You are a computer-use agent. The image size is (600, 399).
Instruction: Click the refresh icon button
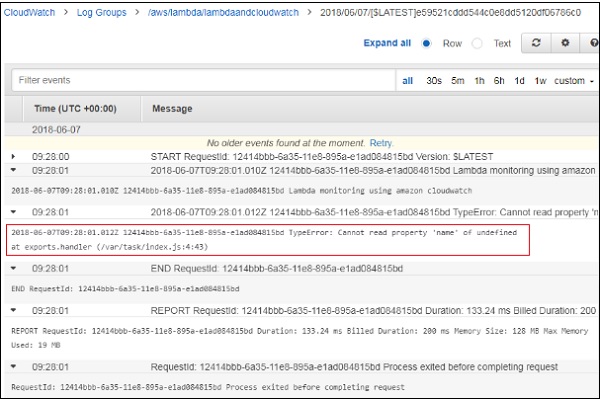[536, 43]
